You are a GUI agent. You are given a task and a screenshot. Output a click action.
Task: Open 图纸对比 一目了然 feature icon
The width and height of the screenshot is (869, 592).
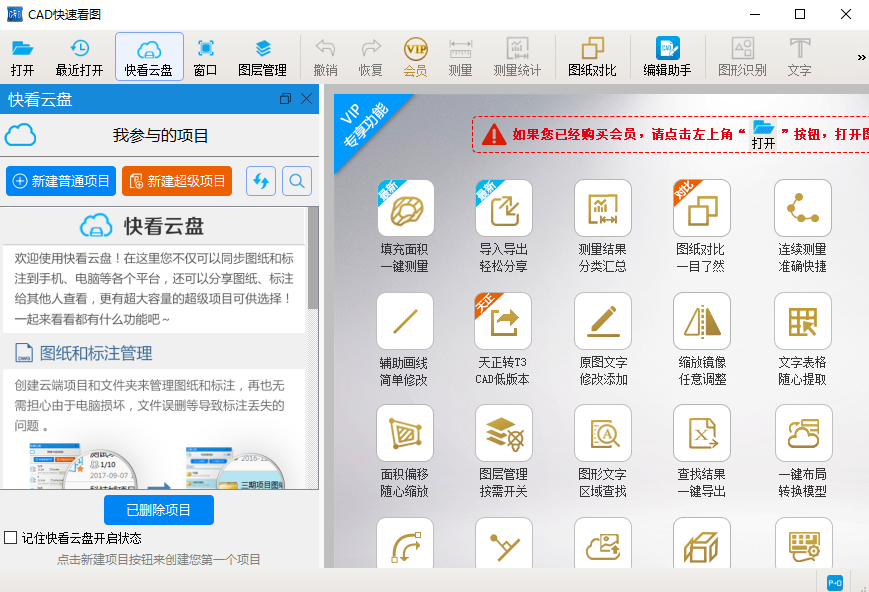click(x=702, y=208)
